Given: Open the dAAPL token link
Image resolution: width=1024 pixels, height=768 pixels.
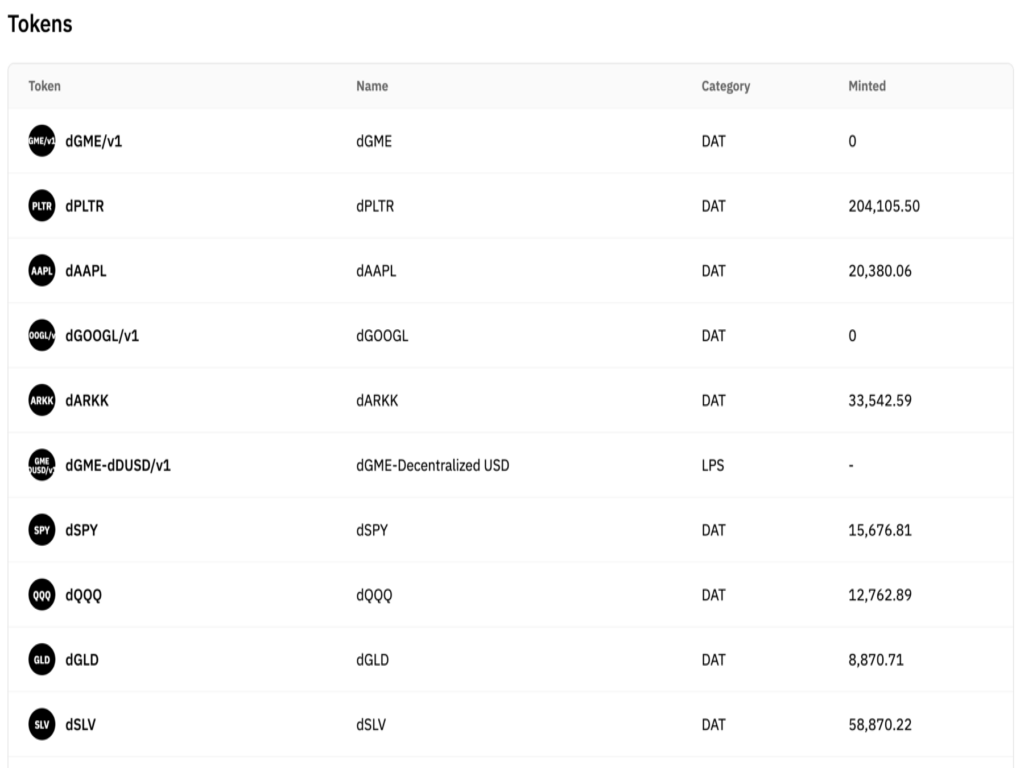Looking at the screenshot, I should [x=86, y=271].
